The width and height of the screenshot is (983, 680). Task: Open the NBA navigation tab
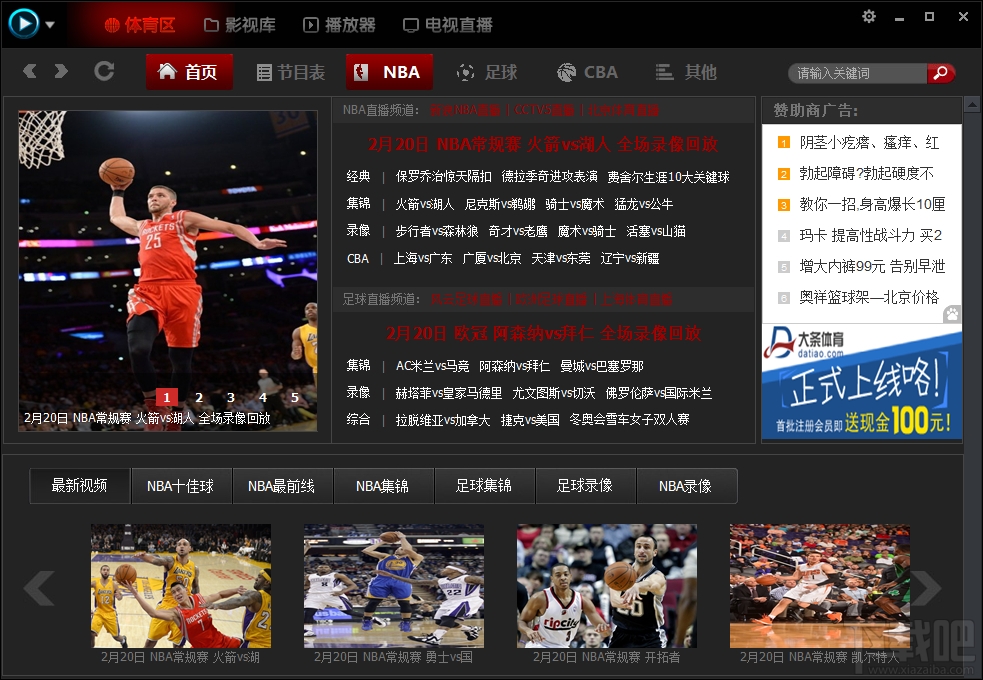(x=389, y=72)
